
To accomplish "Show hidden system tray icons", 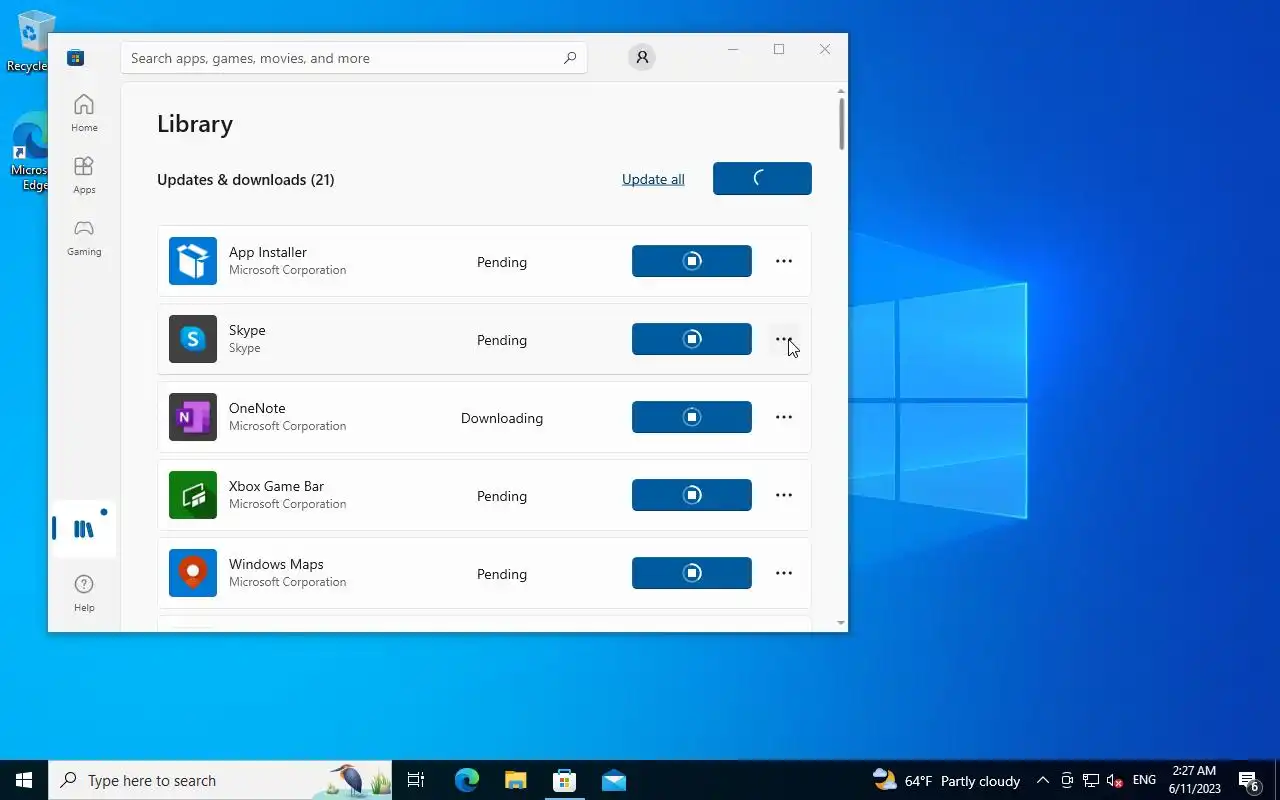I will pyautogui.click(x=1042, y=780).
